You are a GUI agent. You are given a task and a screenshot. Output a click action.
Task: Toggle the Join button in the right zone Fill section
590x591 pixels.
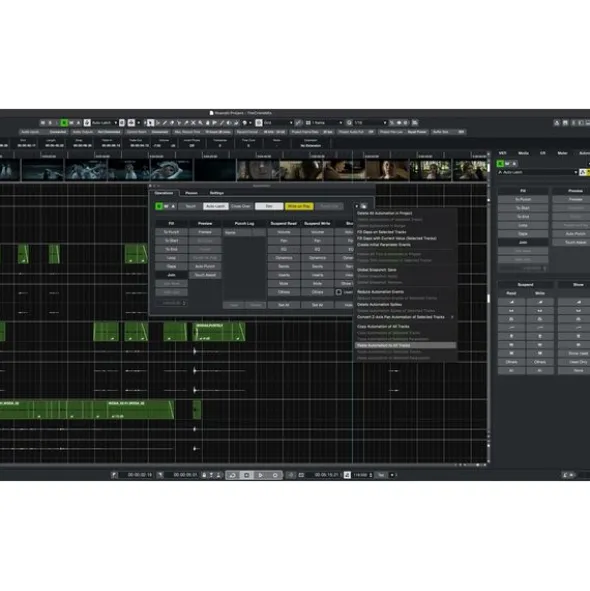[x=523, y=243]
